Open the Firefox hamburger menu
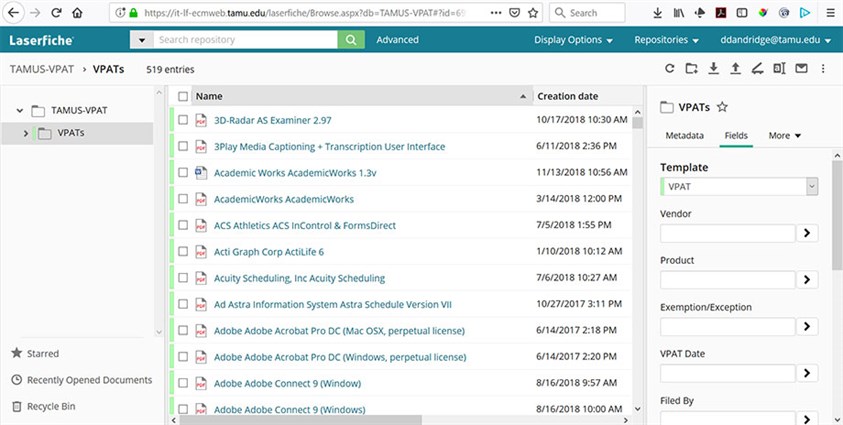The width and height of the screenshot is (843, 425). coord(831,13)
